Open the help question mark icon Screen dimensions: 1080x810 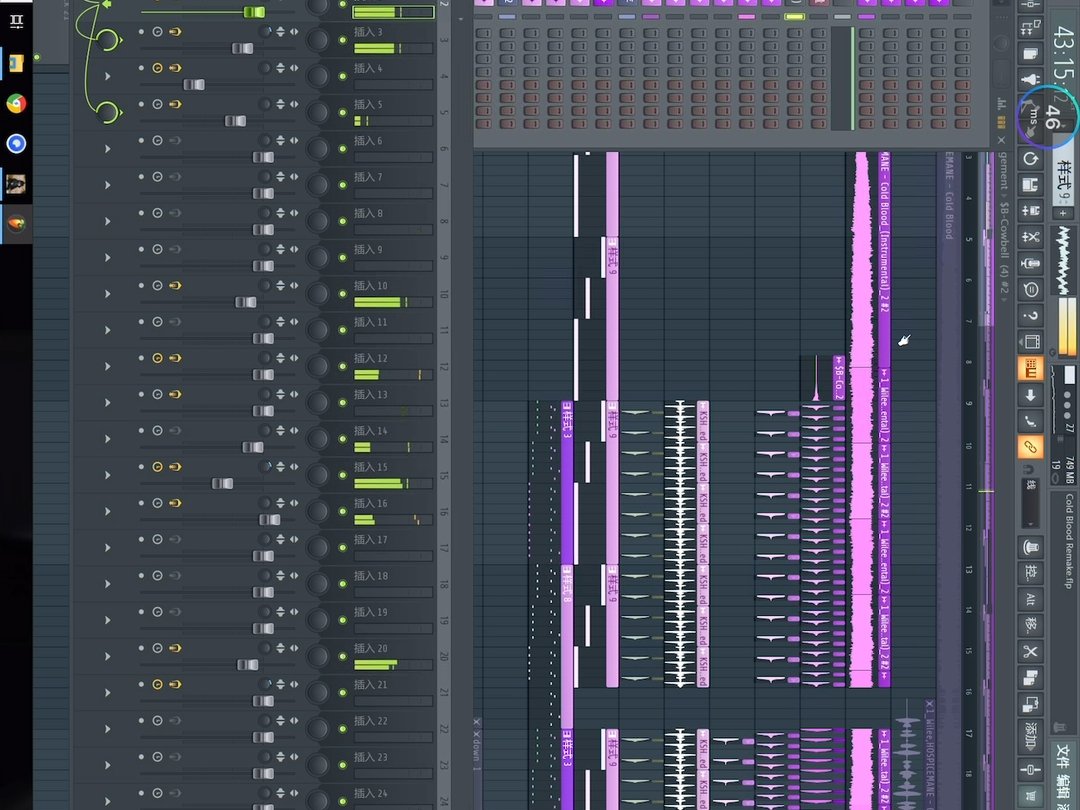pyautogui.click(x=1030, y=315)
